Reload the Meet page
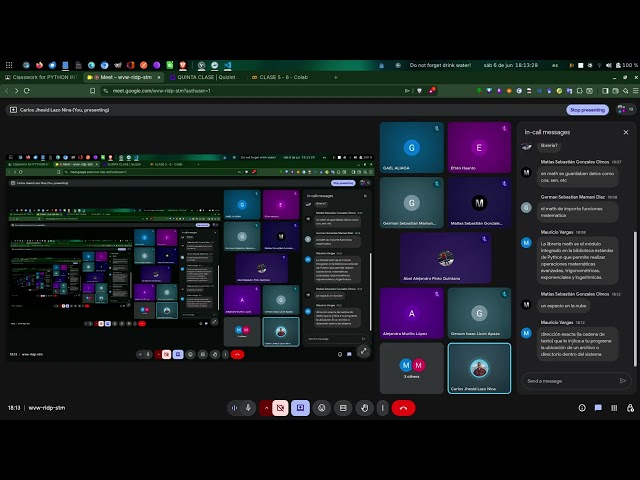Image resolution: width=640 pixels, height=480 pixels. (27, 91)
